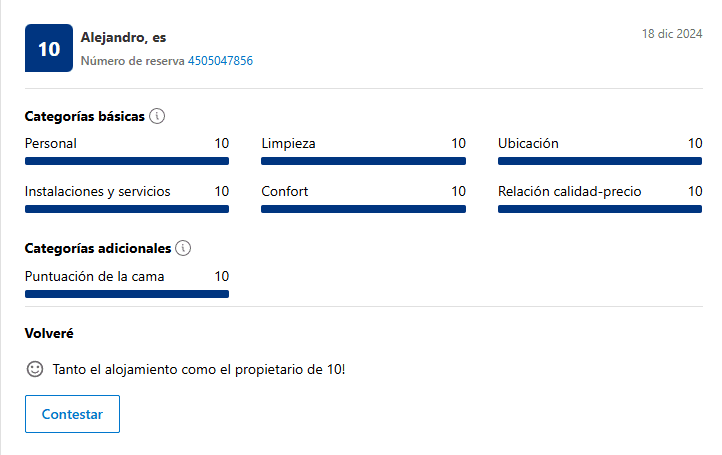Image resolution: width=722 pixels, height=455 pixels.
Task: Click the review comment text
Action: [199, 369]
